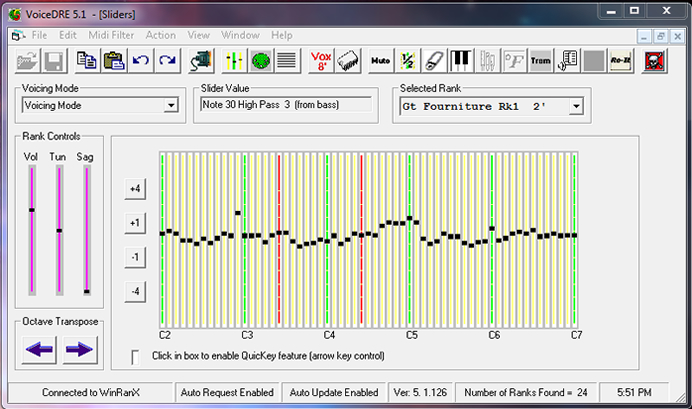Restore the inner Sliders child window
Viewport: 692px width, 409px height.
(661, 36)
